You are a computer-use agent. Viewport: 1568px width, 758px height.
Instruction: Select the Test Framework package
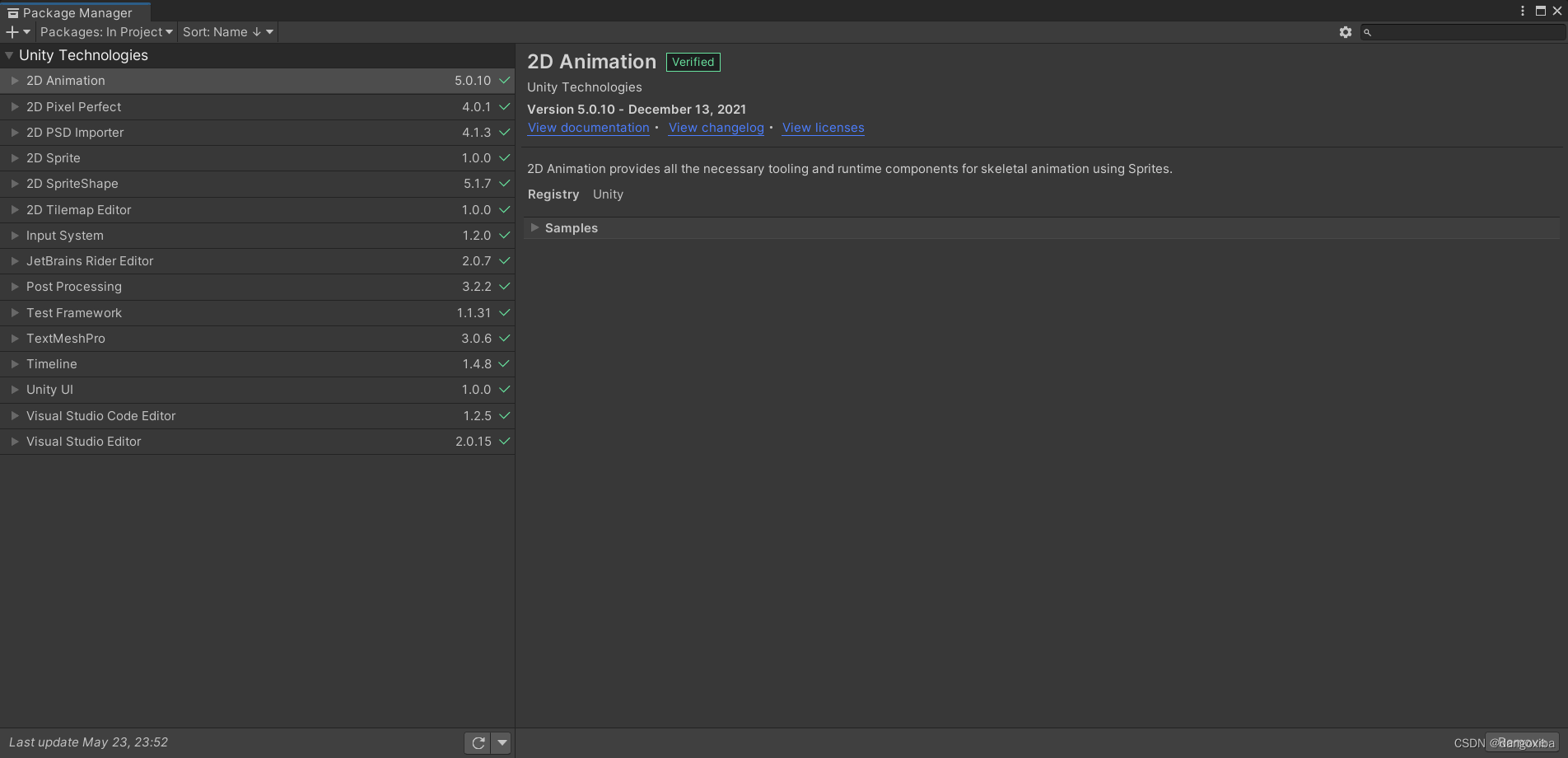[x=257, y=313]
